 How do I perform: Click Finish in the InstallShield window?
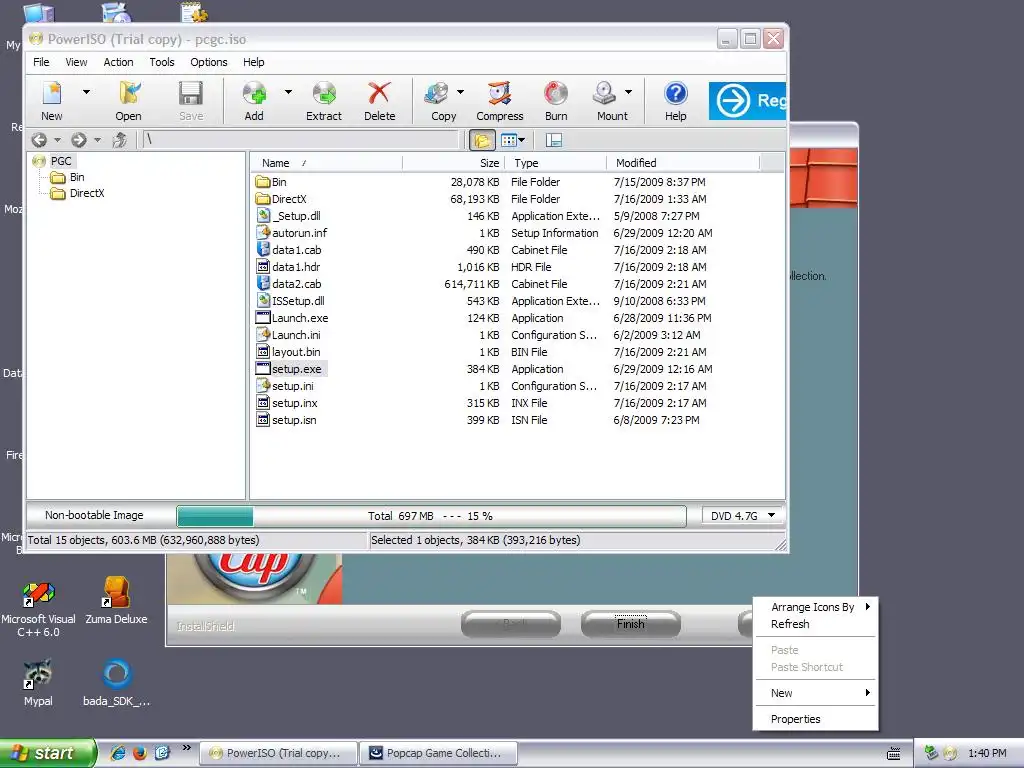pyautogui.click(x=630, y=624)
